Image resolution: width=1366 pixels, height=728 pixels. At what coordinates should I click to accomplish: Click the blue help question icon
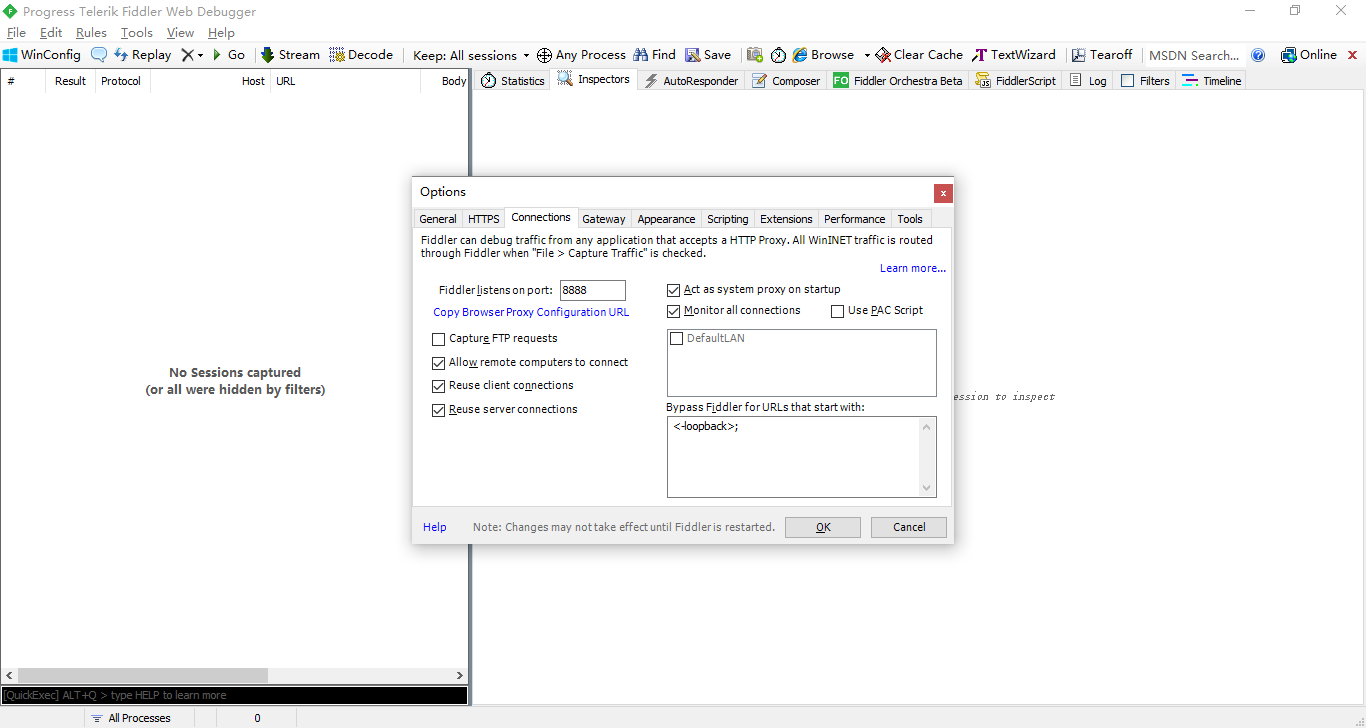[x=1258, y=55]
